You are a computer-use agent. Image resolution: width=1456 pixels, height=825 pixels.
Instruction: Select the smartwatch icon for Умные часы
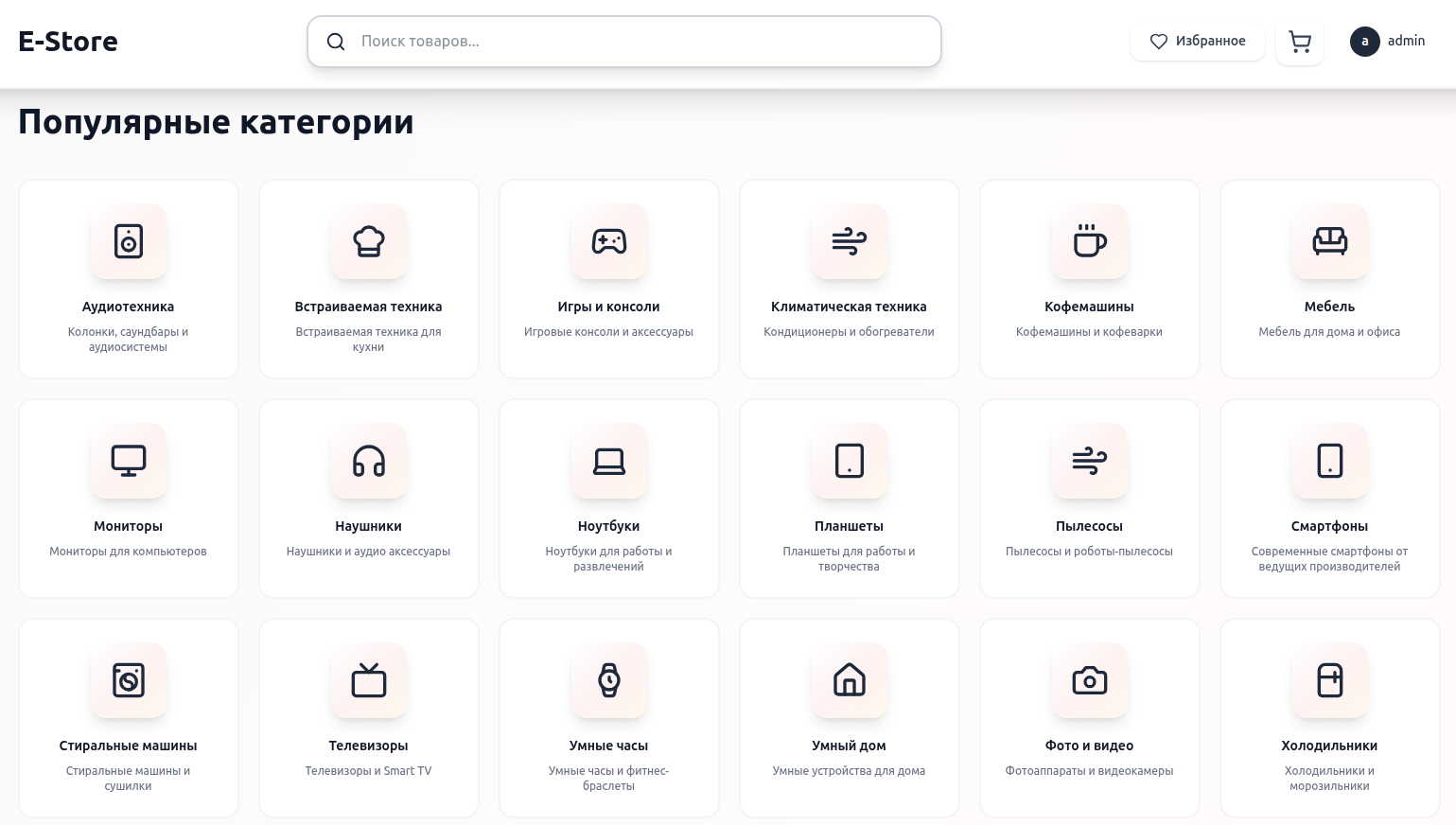pyautogui.click(x=608, y=680)
